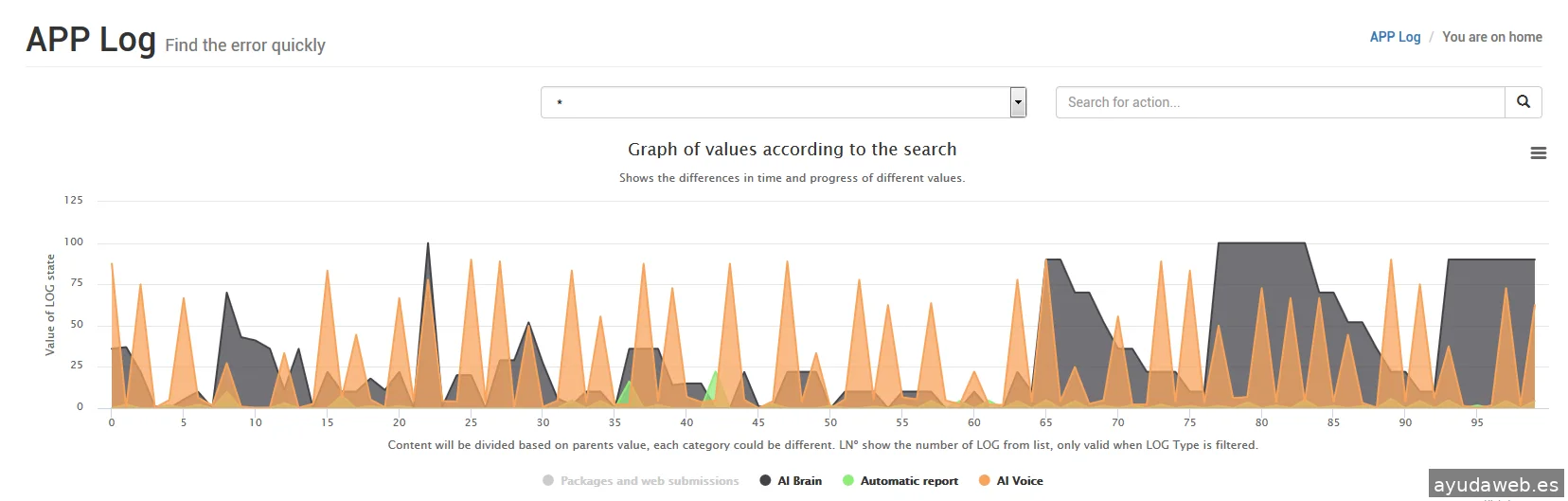Hide the AI Voice series via legend label

coord(1020,481)
